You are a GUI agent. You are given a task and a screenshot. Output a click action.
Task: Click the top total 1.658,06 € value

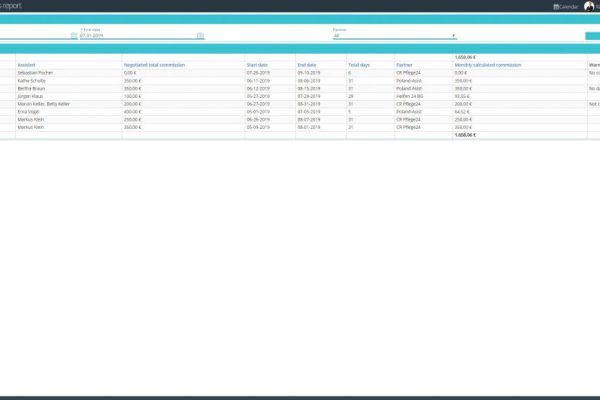[465, 57]
